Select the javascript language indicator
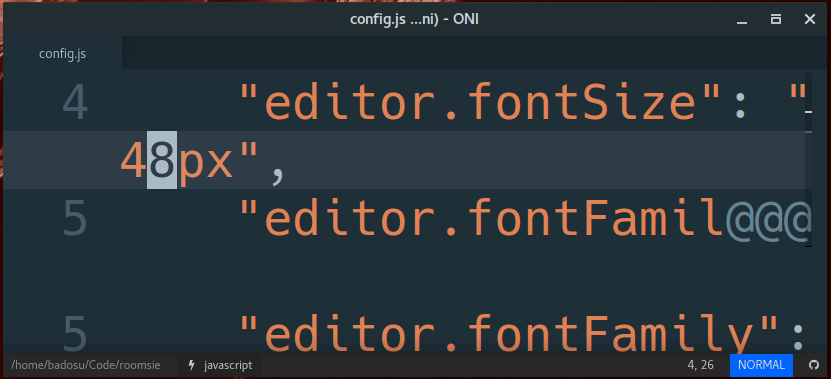This screenshot has height=379, width=831. pyautogui.click(x=228, y=365)
